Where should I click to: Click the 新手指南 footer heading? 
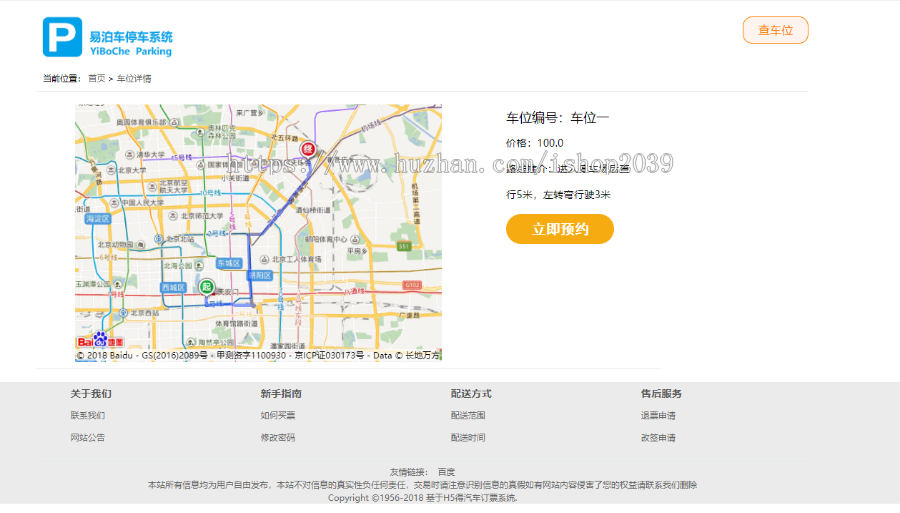[281, 394]
